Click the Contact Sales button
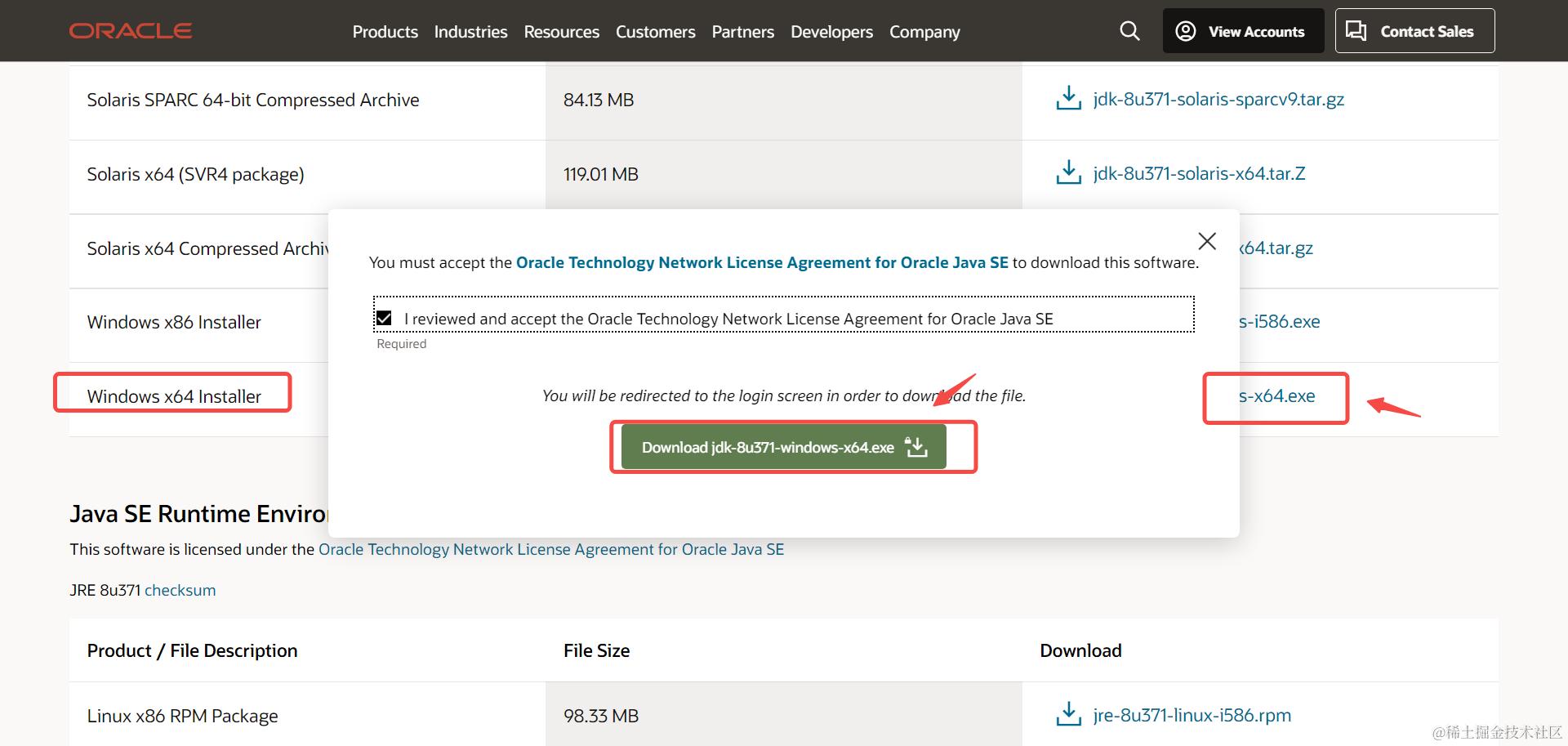Viewport: 1568px width, 746px height. click(x=1414, y=31)
